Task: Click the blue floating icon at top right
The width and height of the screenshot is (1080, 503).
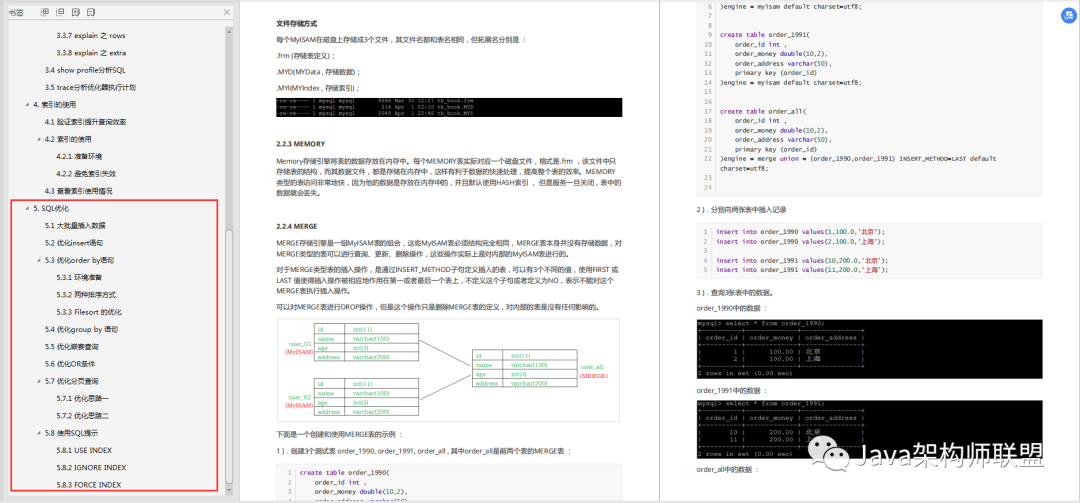Action: tap(1067, 17)
